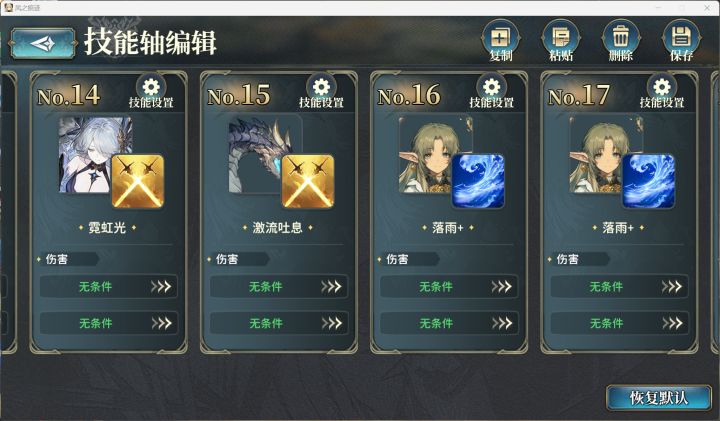The image size is (720, 421).
Task: Select the silver-haired character portrait on No.14
Action: (x=89, y=154)
